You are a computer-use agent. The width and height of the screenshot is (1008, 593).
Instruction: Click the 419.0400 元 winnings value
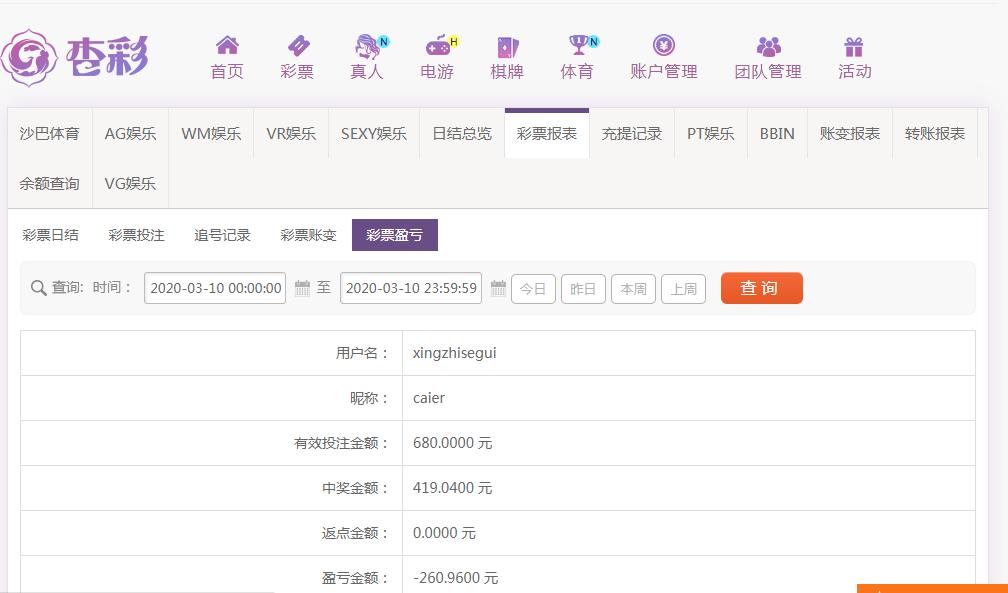pyautogui.click(x=453, y=488)
